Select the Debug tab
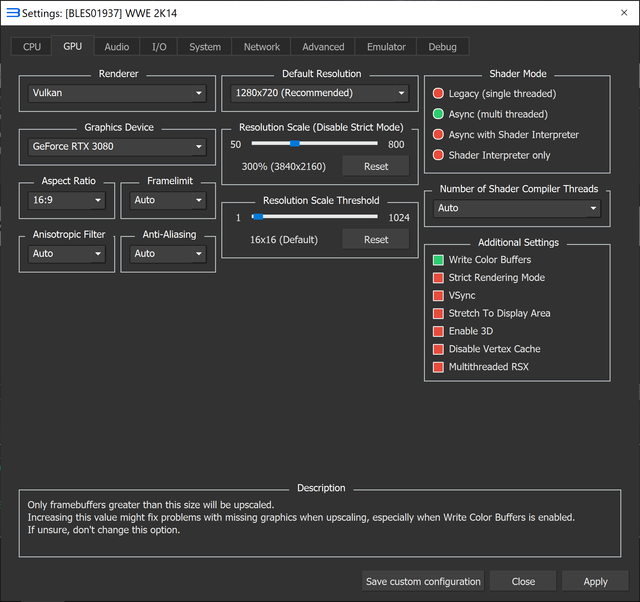Screen dimensions: 640x602 click(442, 47)
